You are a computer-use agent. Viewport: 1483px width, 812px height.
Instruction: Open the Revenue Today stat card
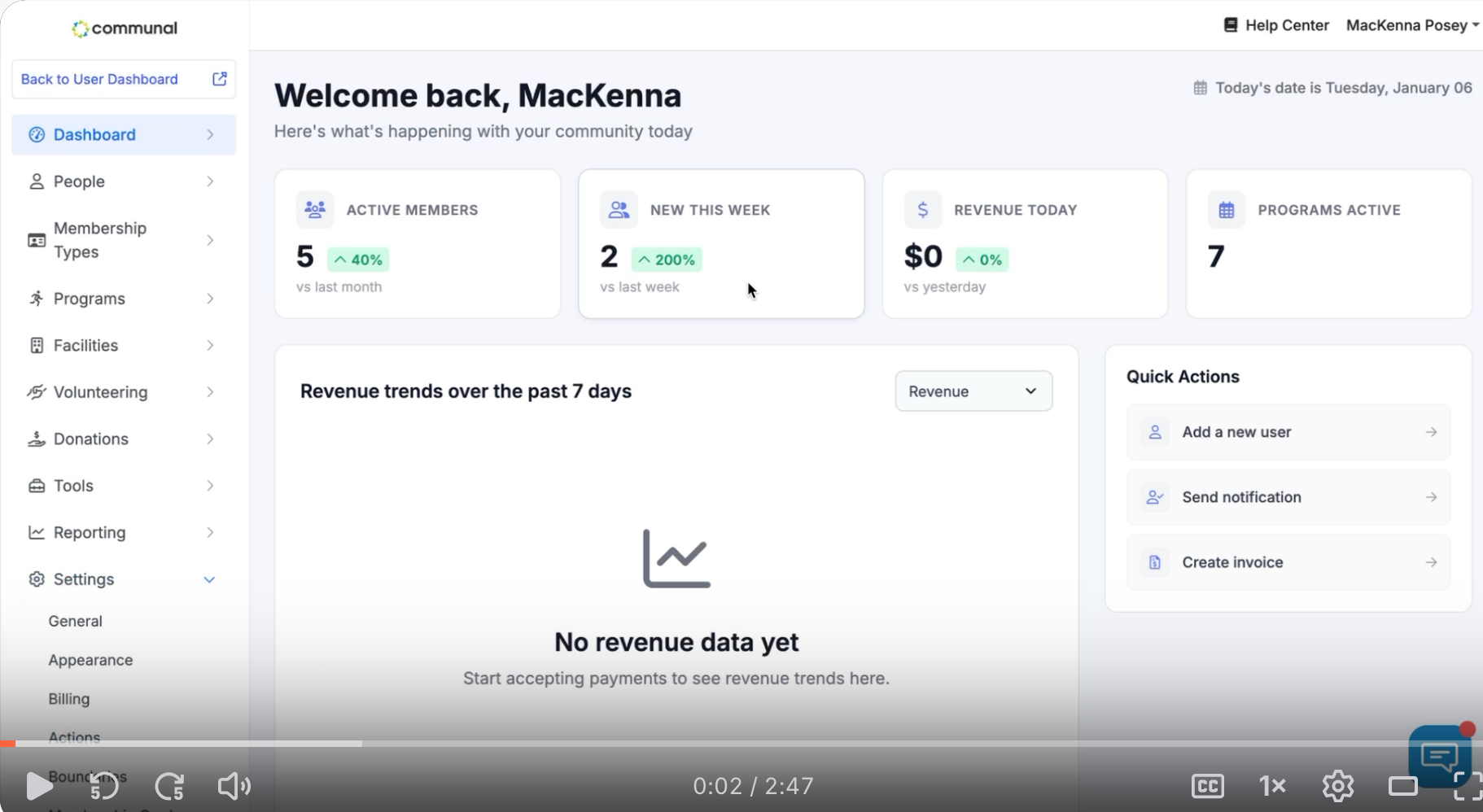(x=1026, y=243)
